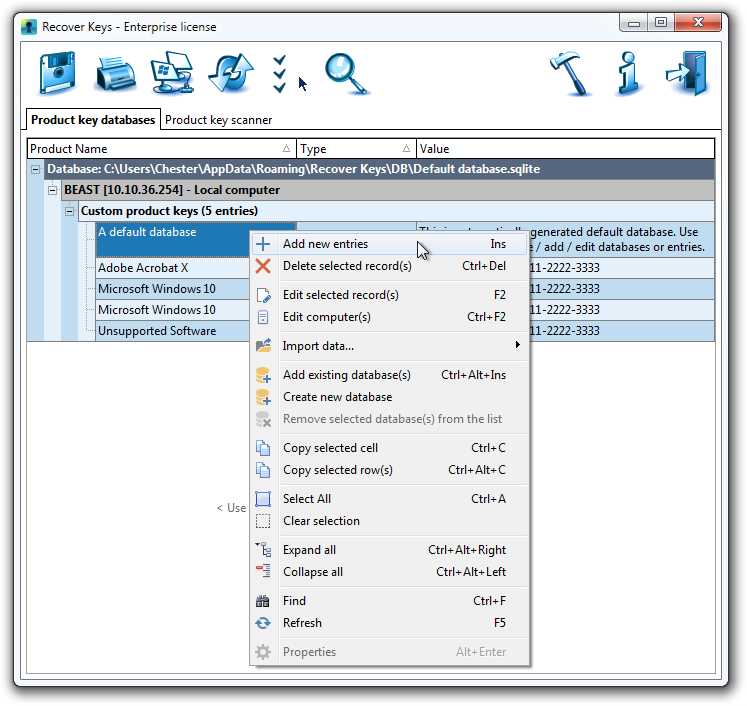747x706 pixels.
Task: Click the Expand all tree icon
Action: [x=263, y=550]
